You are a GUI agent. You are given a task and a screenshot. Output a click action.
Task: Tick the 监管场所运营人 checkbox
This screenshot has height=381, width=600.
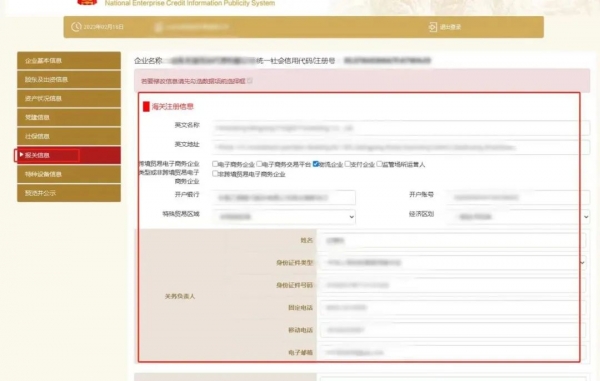click(379, 164)
